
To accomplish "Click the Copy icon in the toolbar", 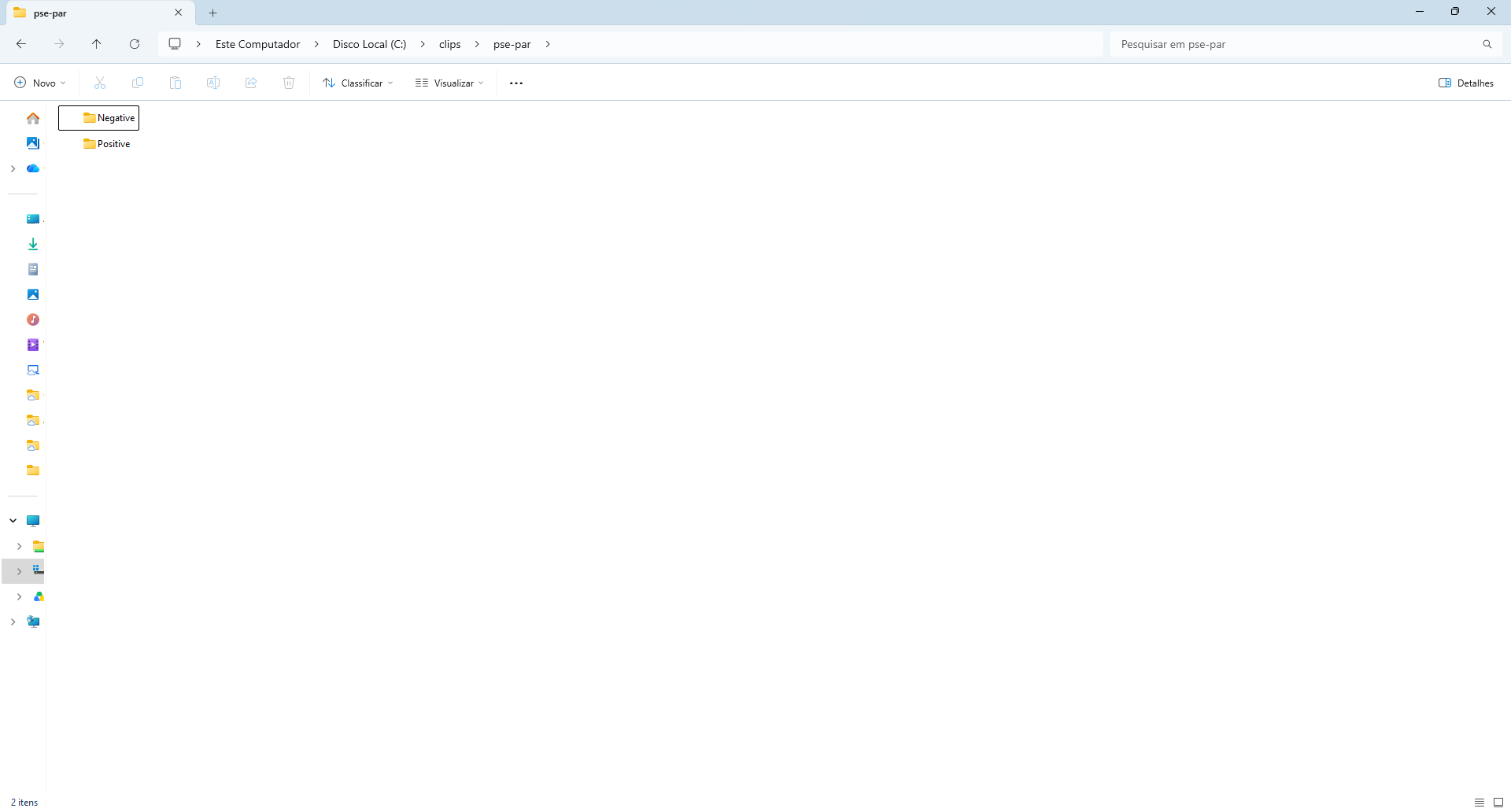I will coord(138,83).
